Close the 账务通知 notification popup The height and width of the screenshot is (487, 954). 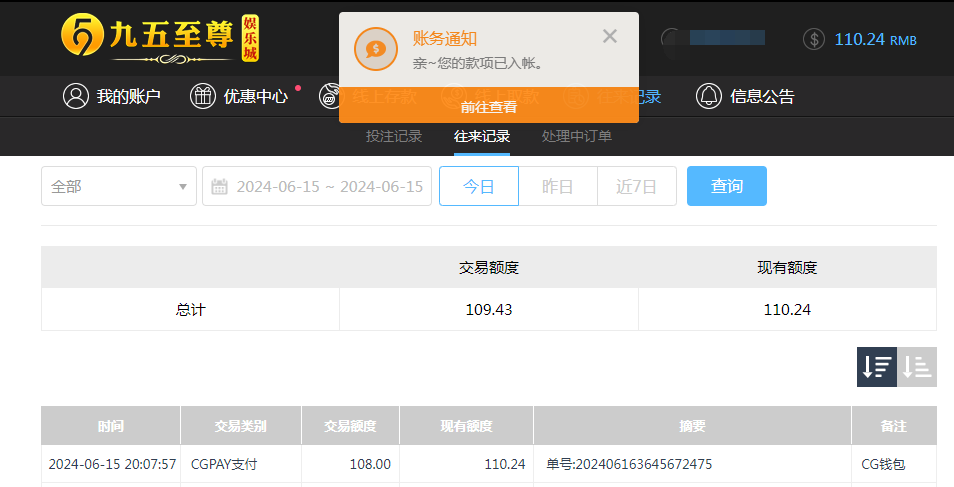(610, 37)
